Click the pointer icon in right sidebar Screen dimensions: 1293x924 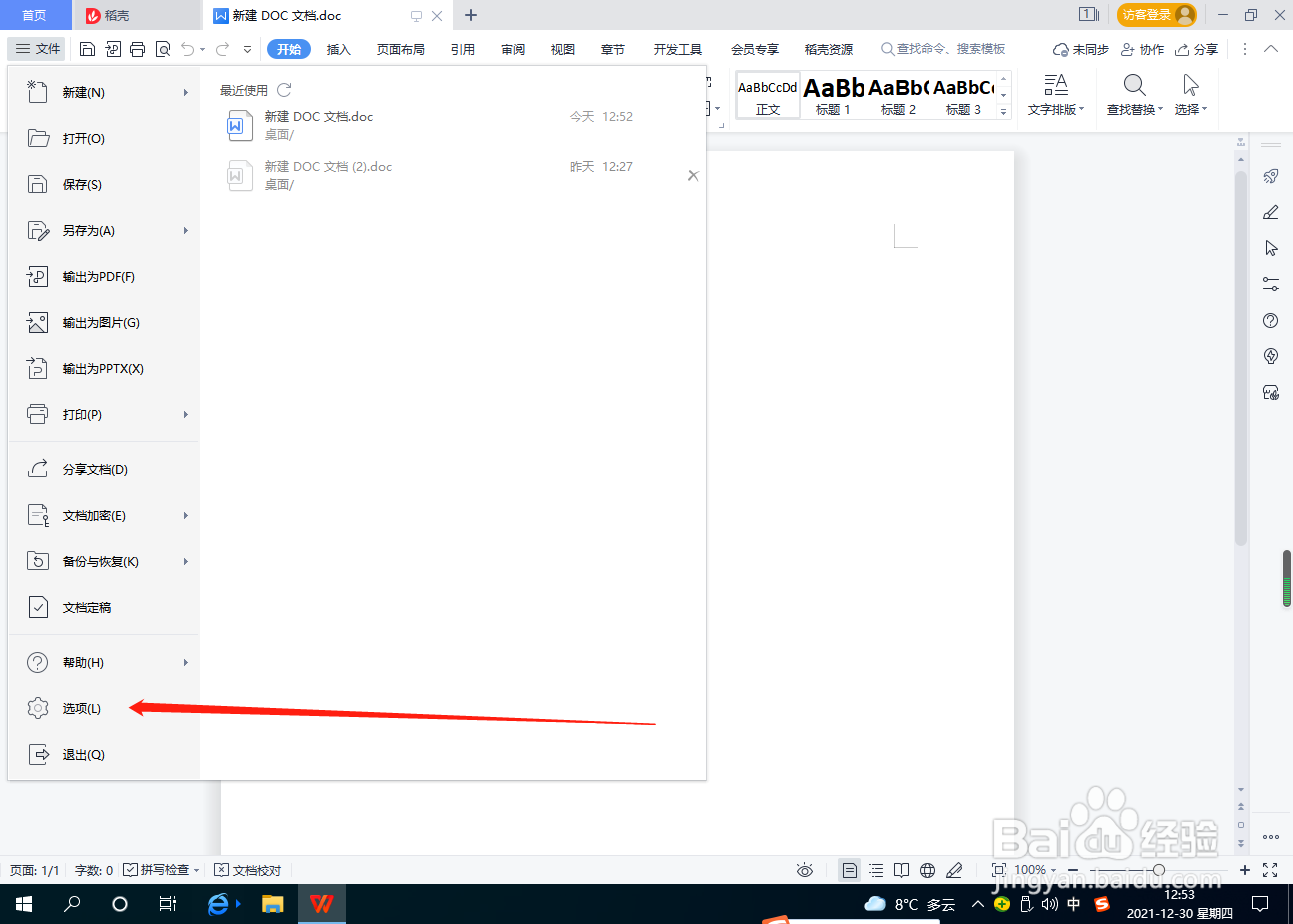click(x=1271, y=248)
